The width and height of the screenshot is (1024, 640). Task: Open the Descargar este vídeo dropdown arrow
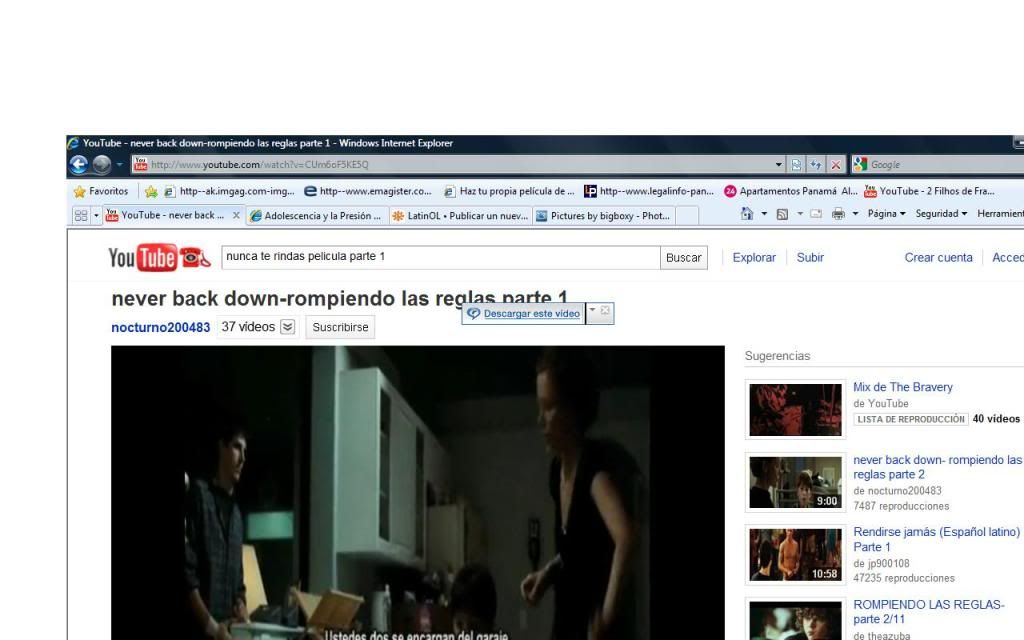tap(592, 311)
